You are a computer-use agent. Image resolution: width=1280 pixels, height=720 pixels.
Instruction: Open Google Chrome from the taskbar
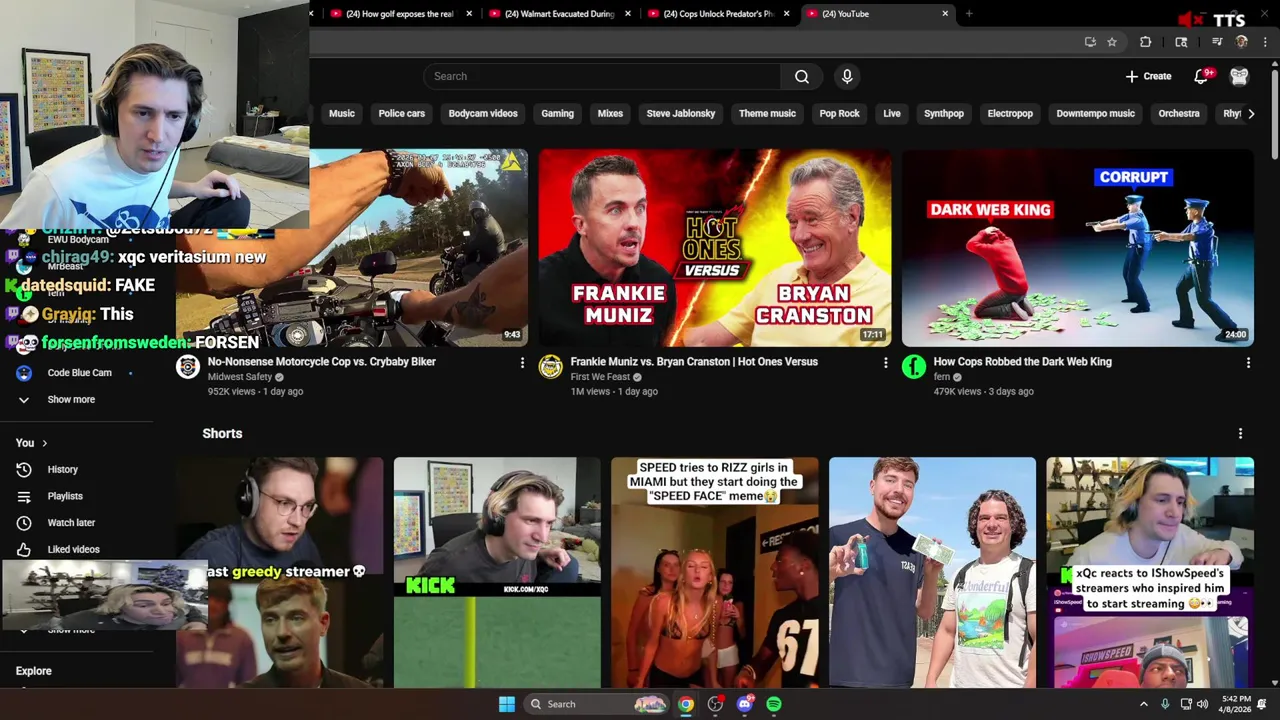686,704
